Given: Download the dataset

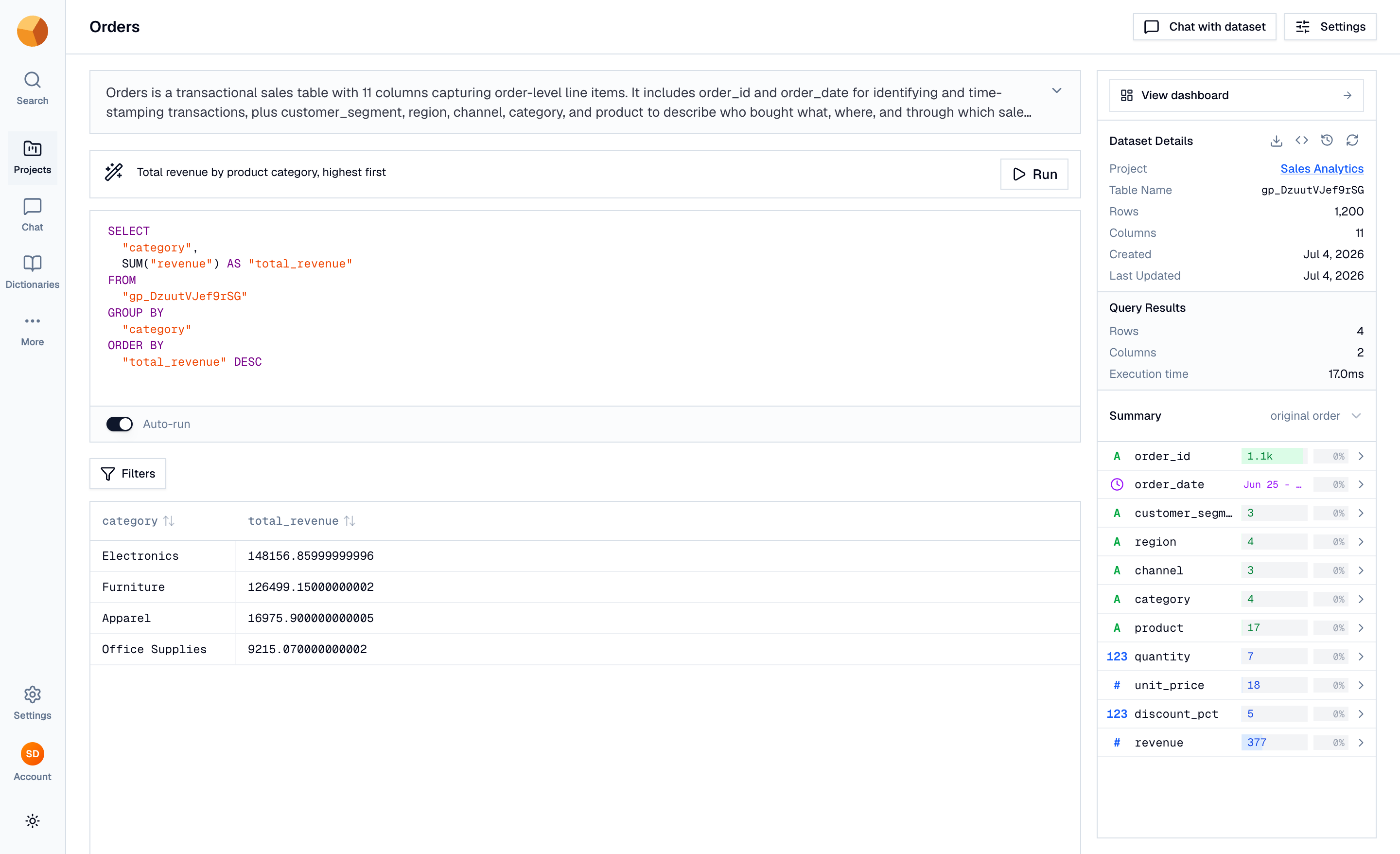Looking at the screenshot, I should tap(1276, 141).
